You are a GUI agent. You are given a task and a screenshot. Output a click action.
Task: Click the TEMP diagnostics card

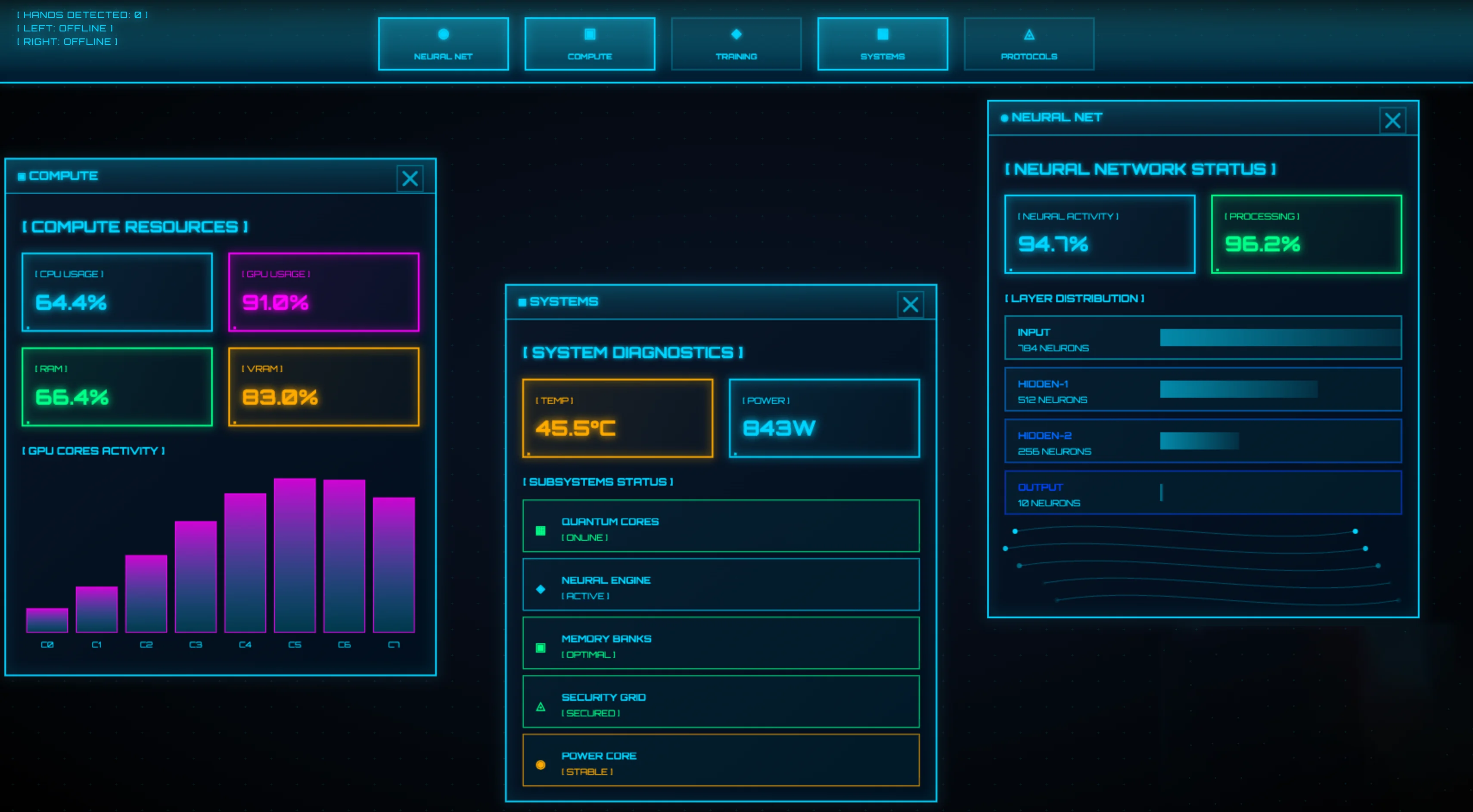click(x=618, y=418)
